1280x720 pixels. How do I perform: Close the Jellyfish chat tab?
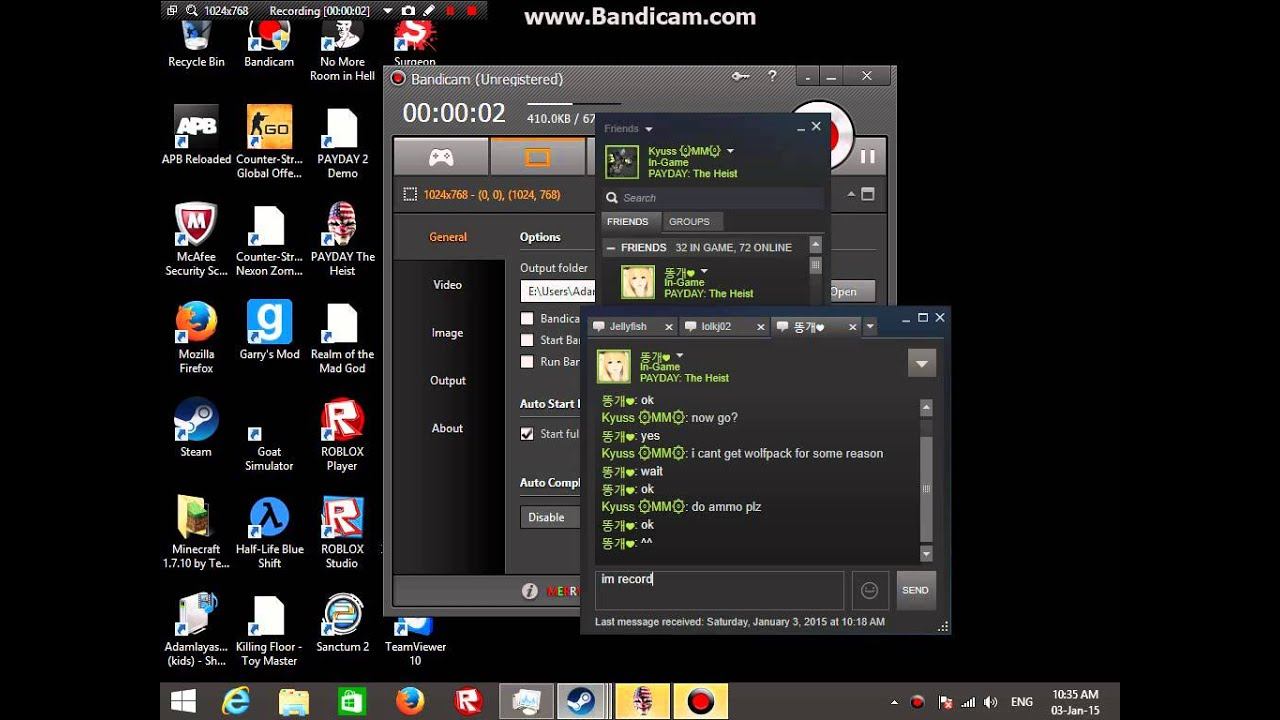(x=670, y=327)
